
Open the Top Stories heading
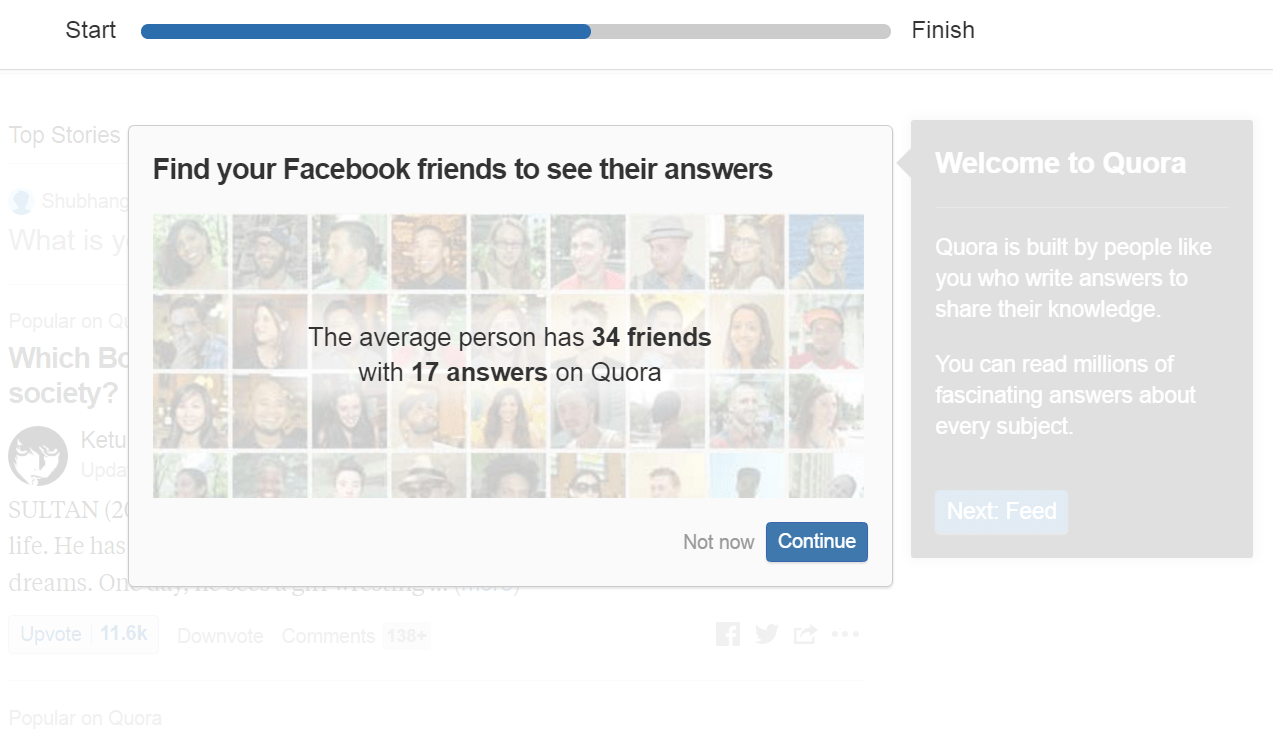tap(65, 135)
